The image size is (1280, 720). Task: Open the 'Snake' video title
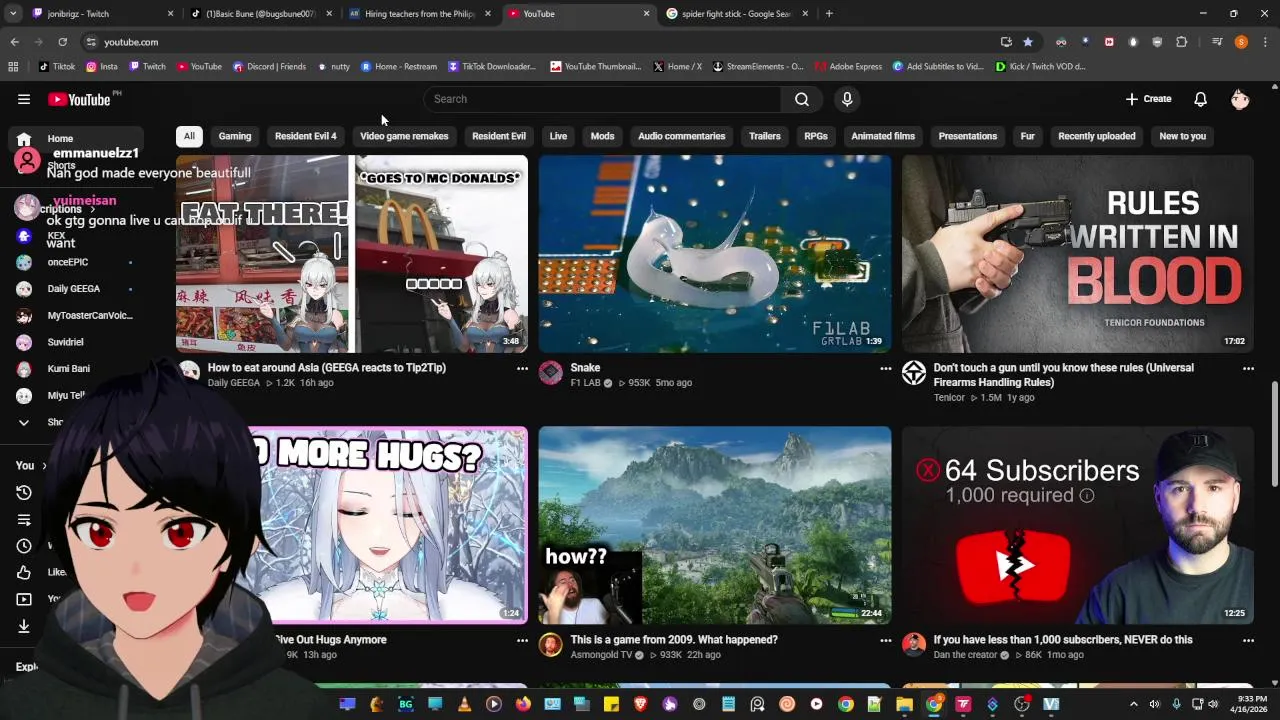coord(585,368)
